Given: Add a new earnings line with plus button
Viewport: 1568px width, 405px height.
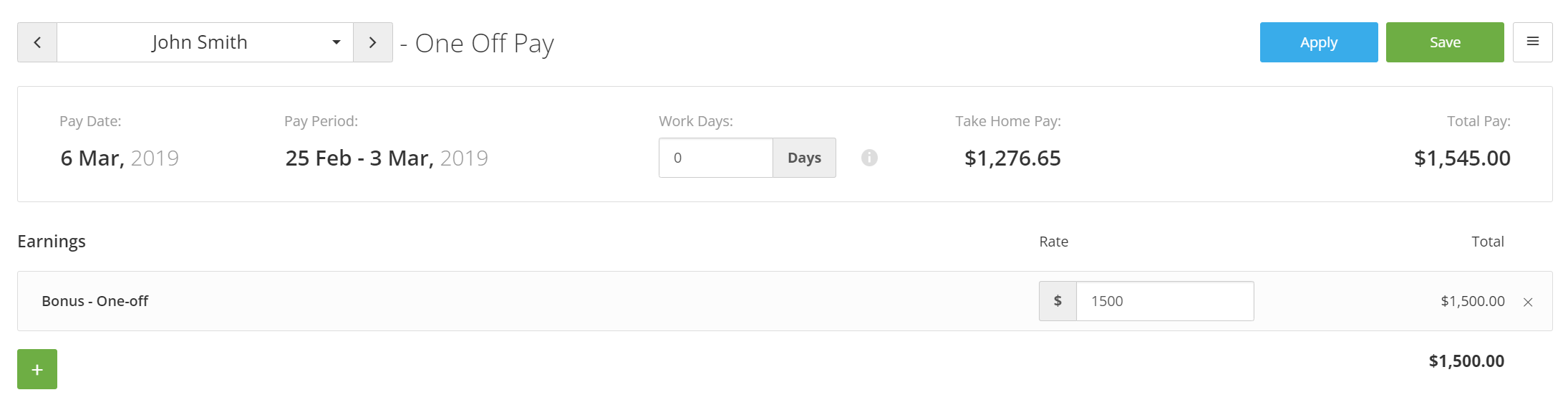Looking at the screenshot, I should coord(37,369).
